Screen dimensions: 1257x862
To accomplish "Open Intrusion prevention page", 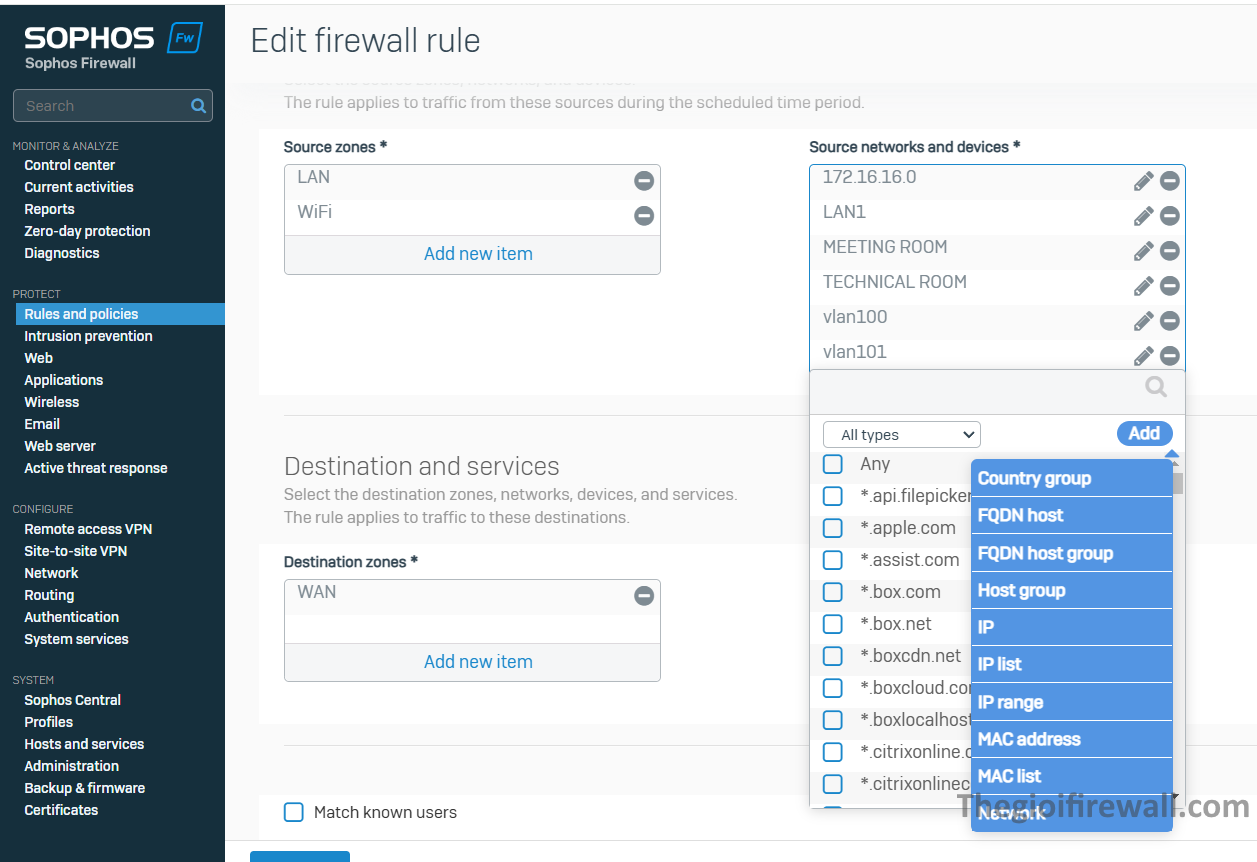I will (88, 336).
